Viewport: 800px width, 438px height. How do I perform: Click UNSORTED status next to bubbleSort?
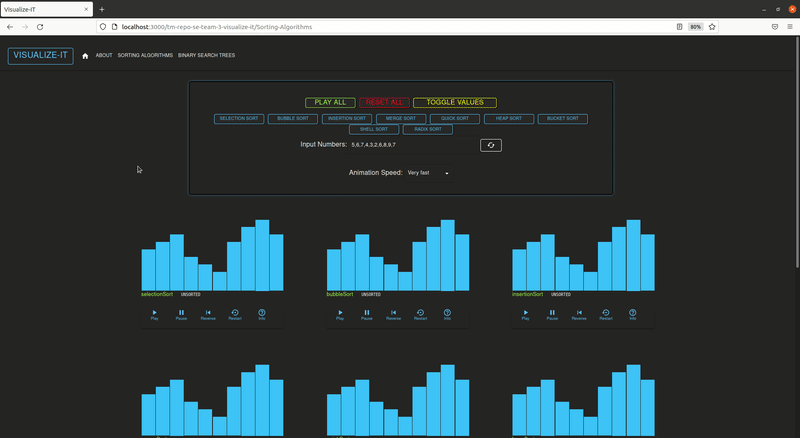[371, 295]
